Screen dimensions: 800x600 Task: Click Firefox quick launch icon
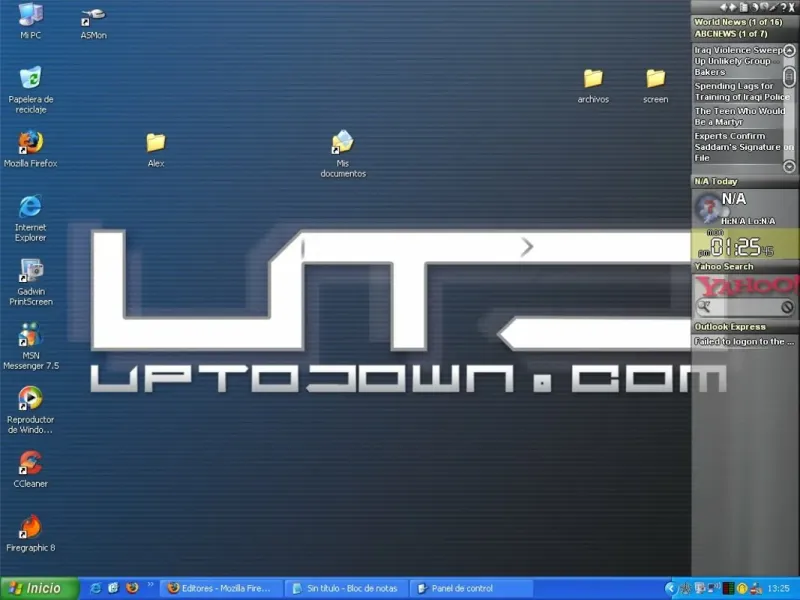tap(132, 588)
